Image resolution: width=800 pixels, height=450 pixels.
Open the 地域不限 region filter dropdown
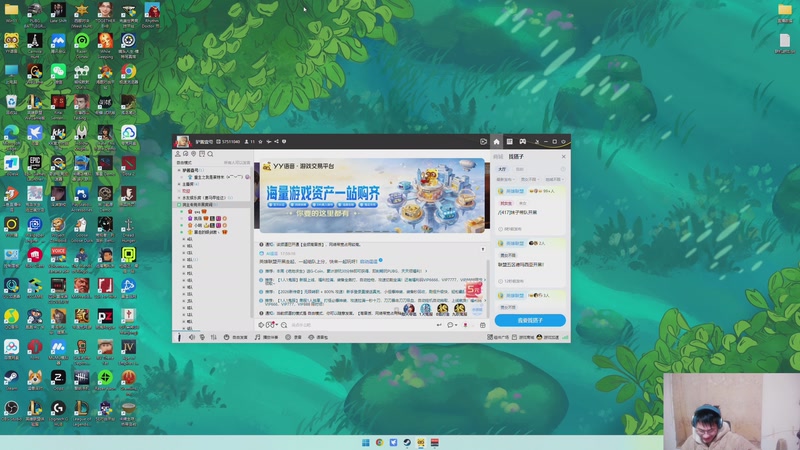coord(554,180)
